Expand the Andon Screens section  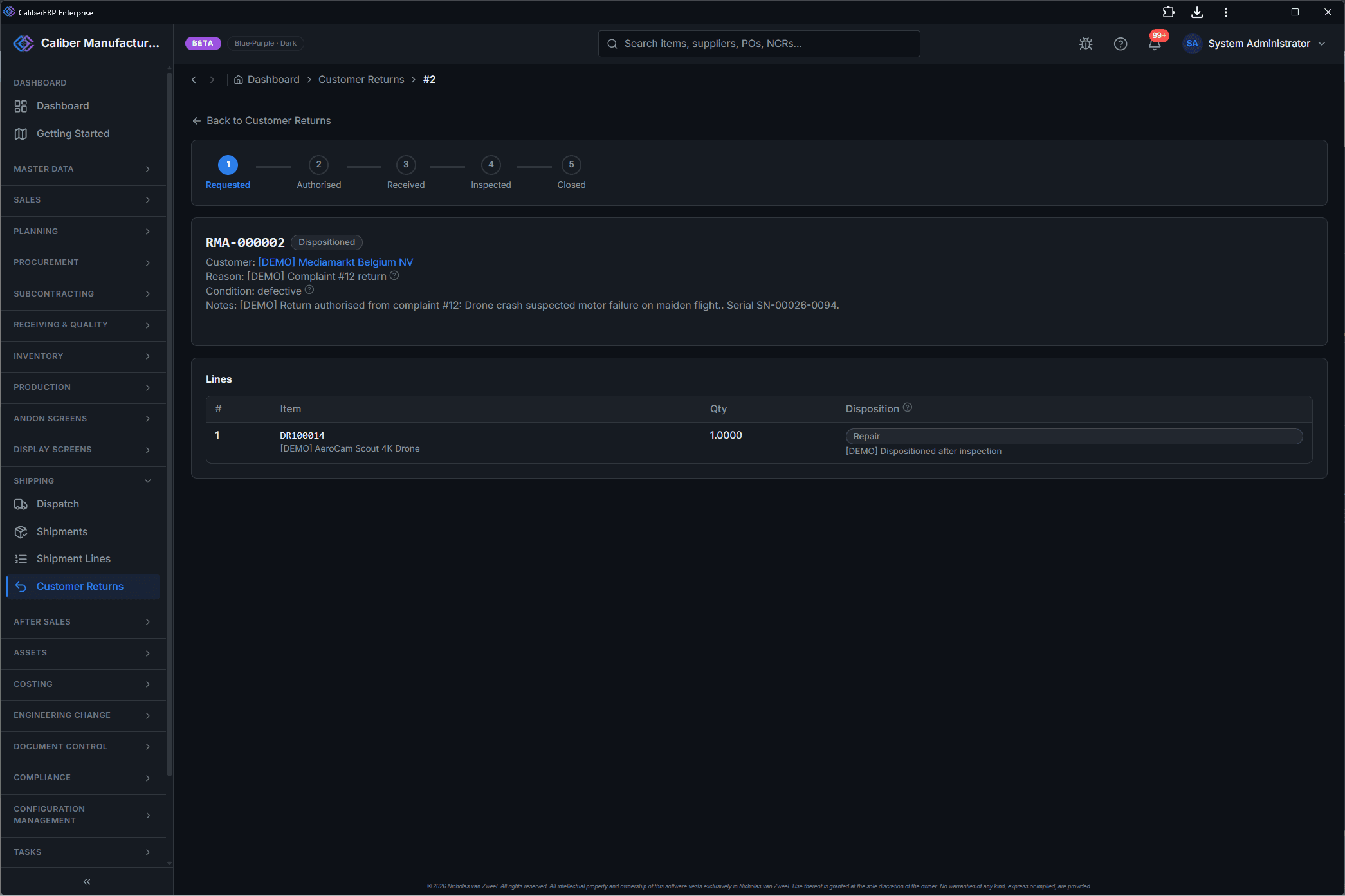click(83, 419)
